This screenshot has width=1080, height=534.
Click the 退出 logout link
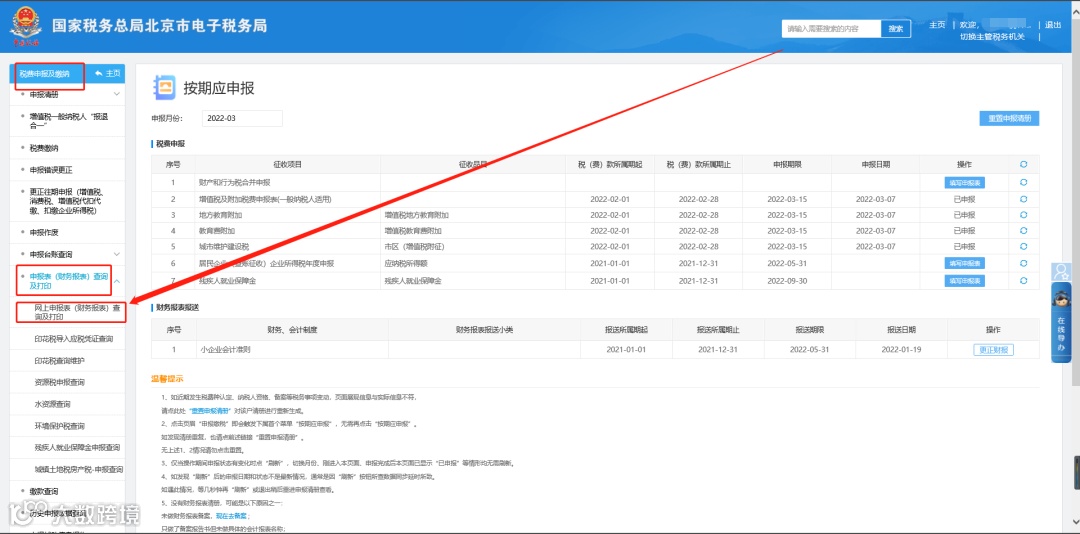pyautogui.click(x=1053, y=25)
